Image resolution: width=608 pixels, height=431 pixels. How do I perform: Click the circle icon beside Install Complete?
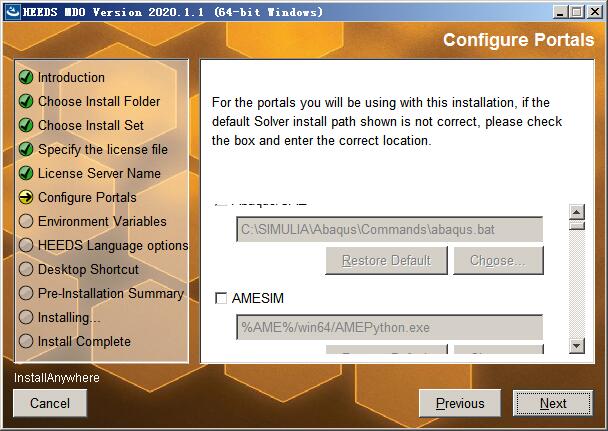pyautogui.click(x=26, y=341)
